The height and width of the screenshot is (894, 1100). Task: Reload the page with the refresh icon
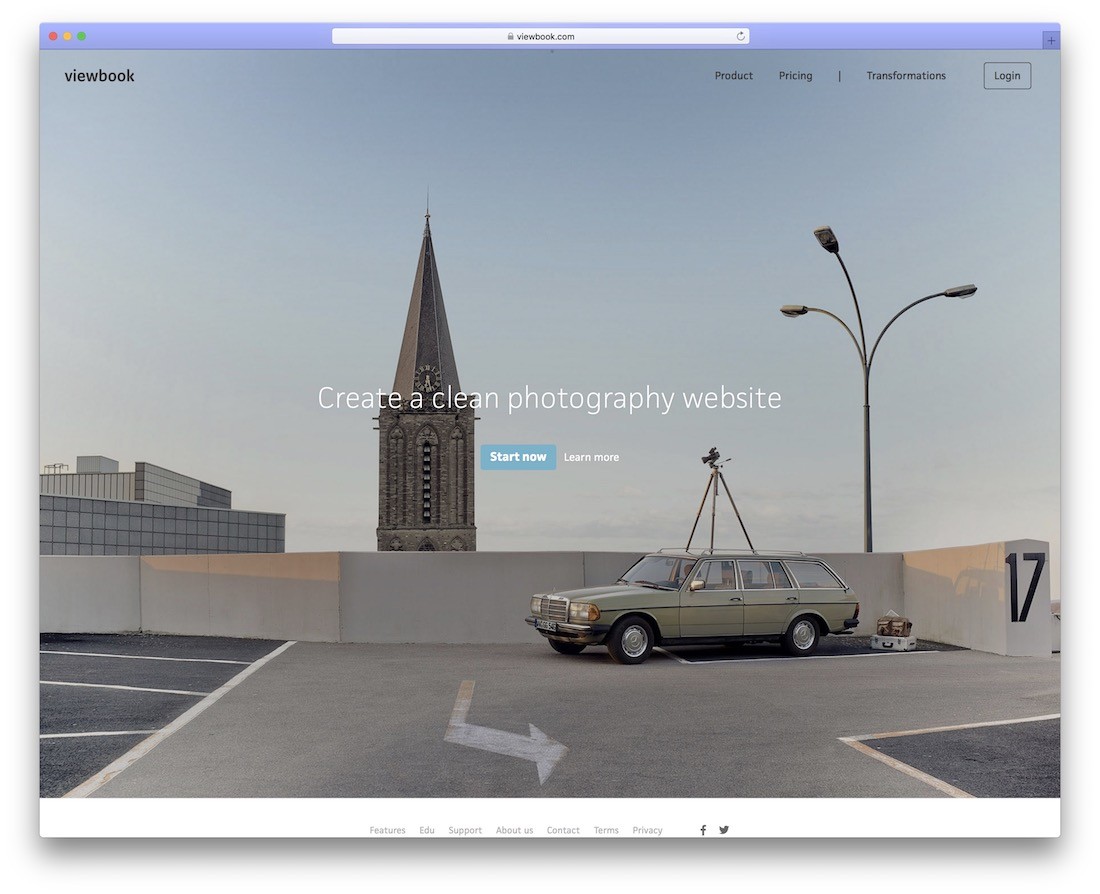[740, 36]
